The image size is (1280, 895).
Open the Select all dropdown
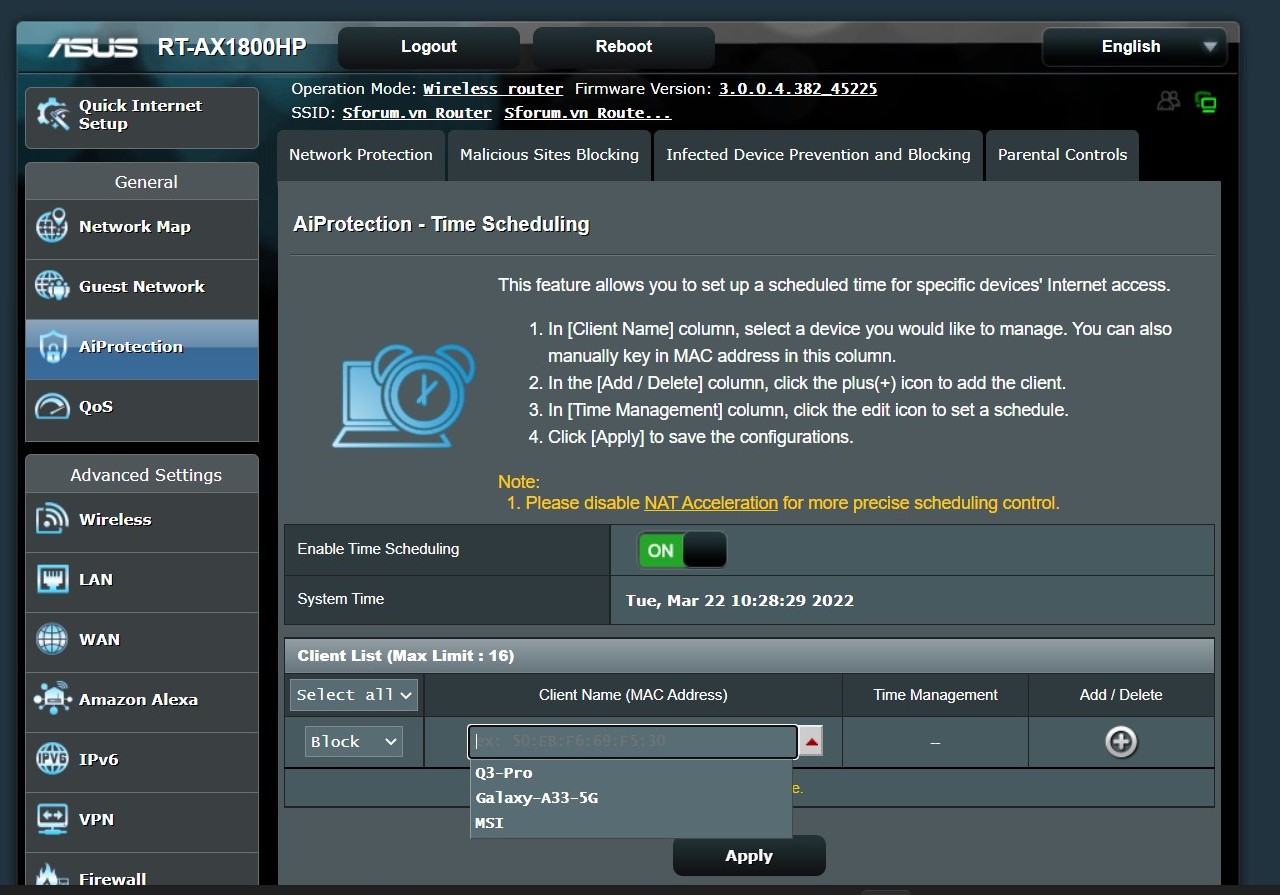click(x=354, y=694)
